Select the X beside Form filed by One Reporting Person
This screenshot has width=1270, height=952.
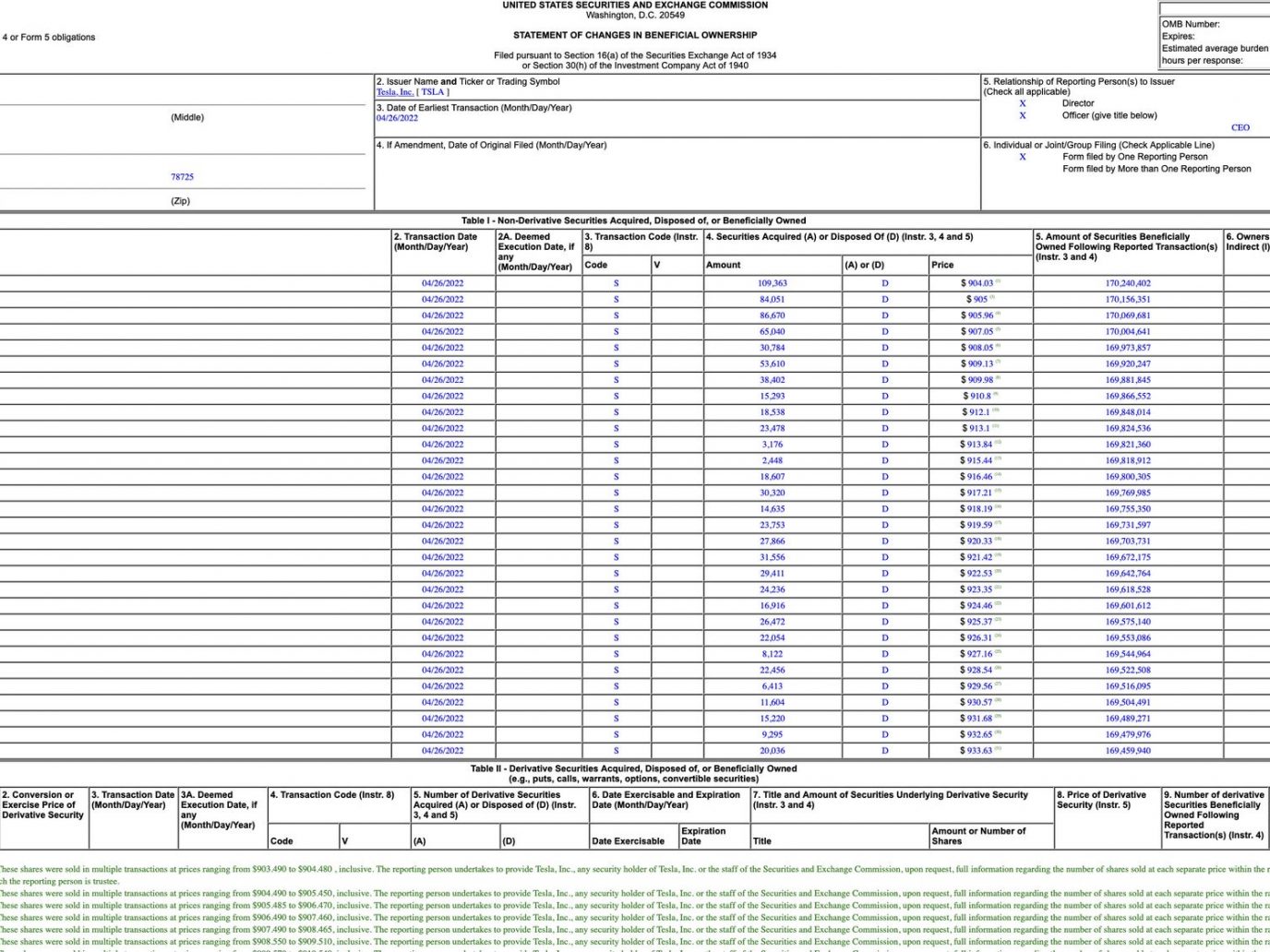pos(1023,157)
